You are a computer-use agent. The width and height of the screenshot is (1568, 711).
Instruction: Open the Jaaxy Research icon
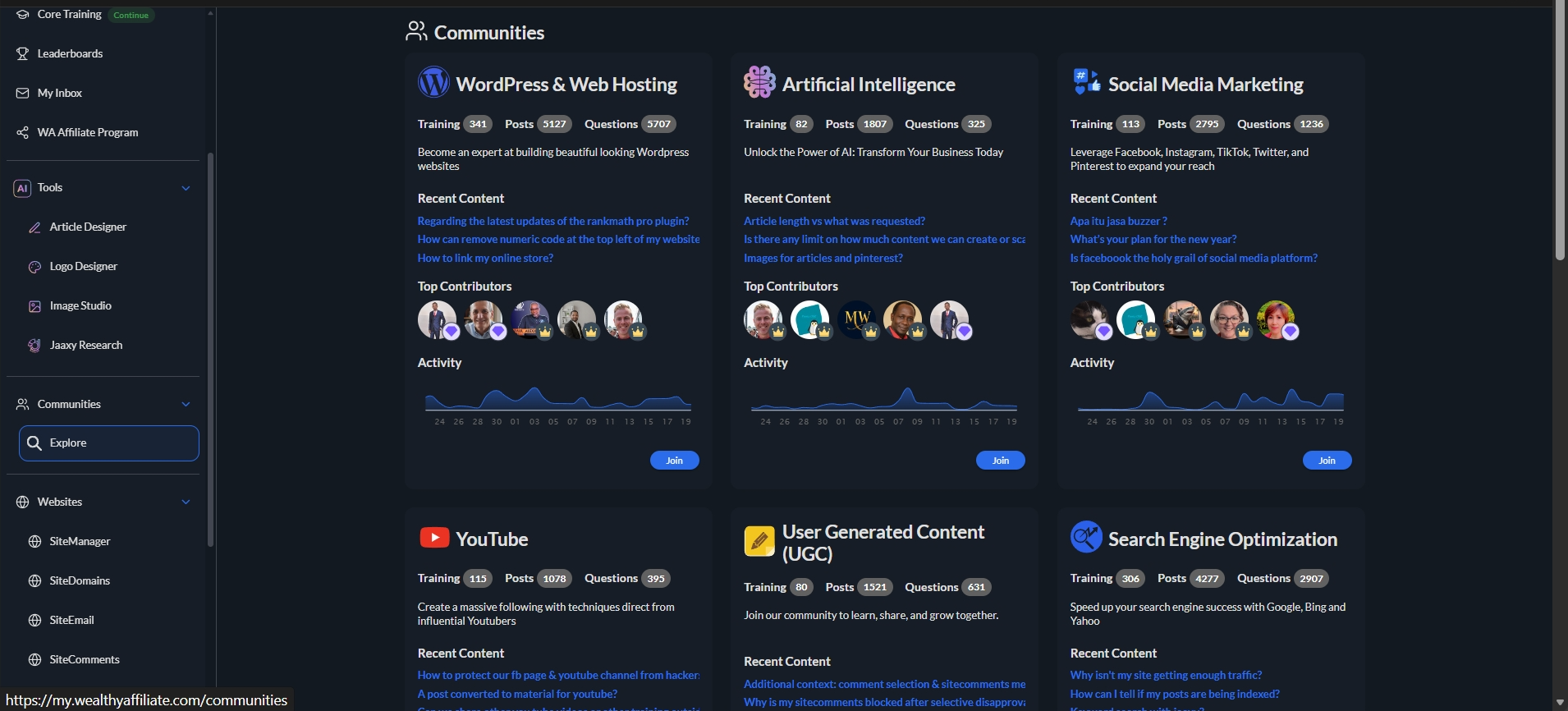34,346
